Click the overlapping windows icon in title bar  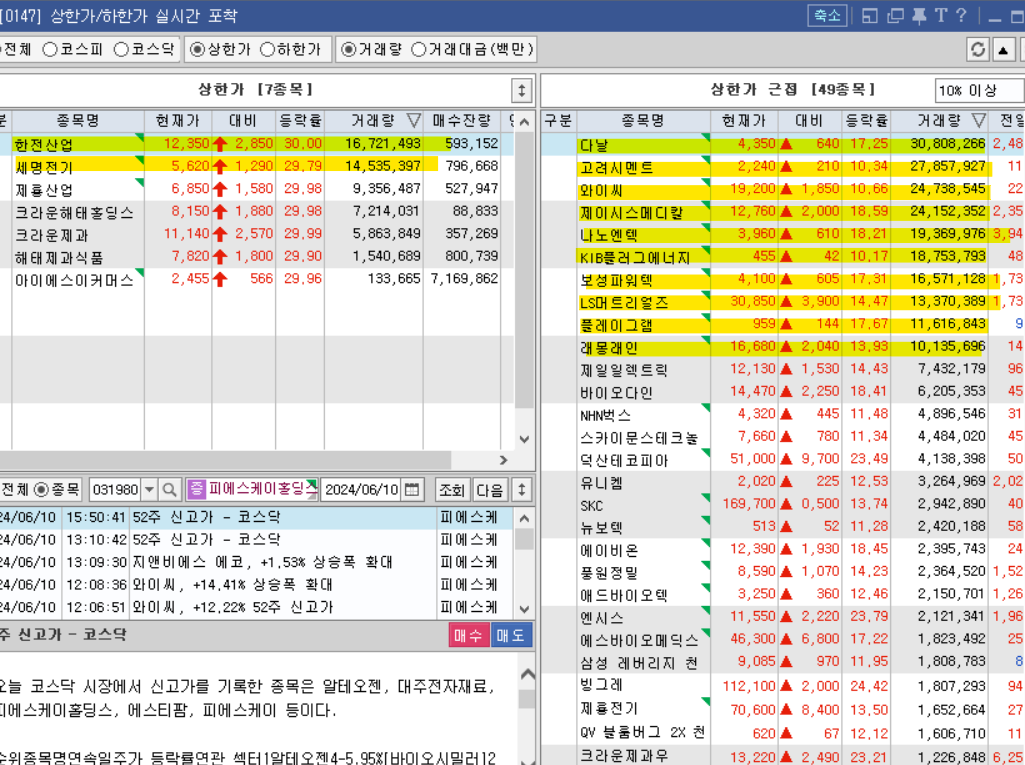[x=895, y=16]
